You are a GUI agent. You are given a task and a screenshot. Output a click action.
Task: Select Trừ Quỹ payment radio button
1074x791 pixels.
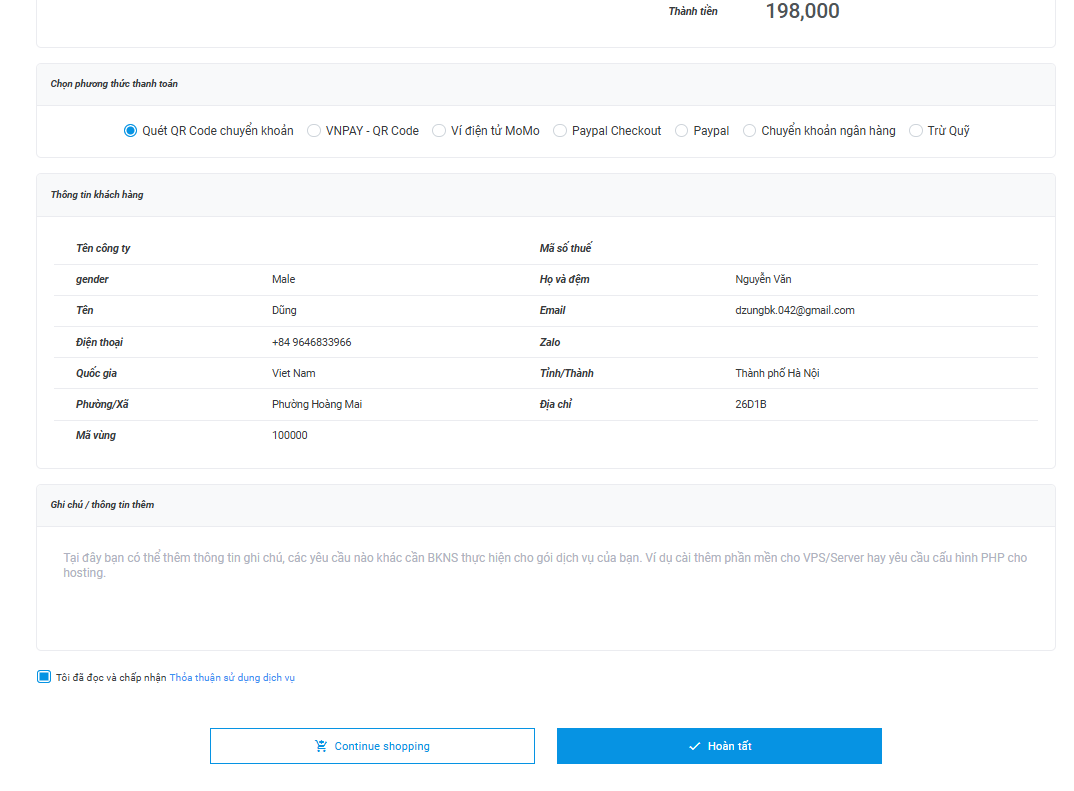tap(916, 131)
